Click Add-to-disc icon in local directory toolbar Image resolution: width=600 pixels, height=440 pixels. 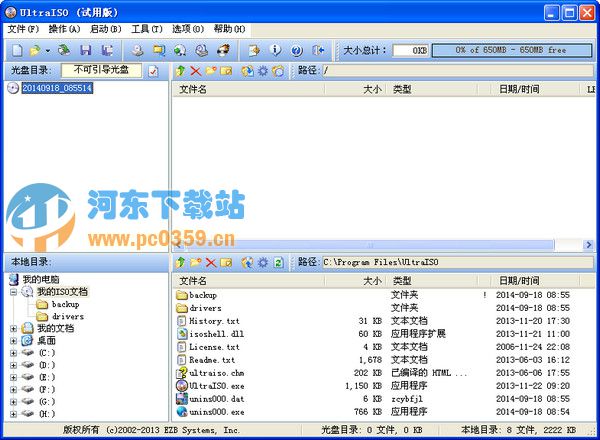click(247, 262)
